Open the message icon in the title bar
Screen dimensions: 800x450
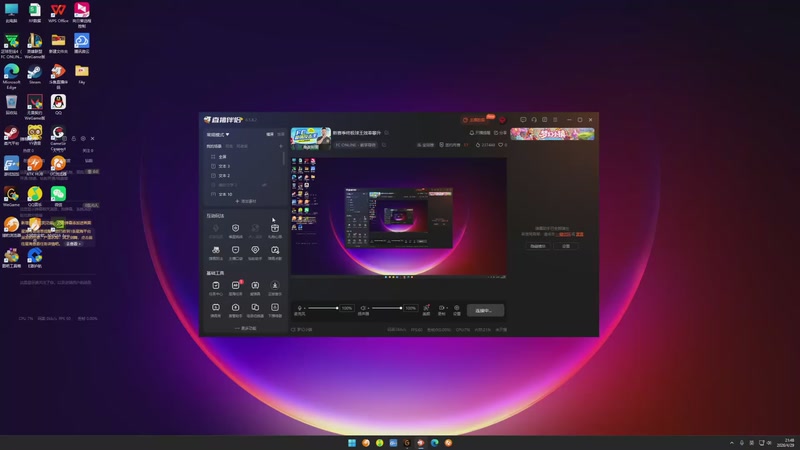tap(523, 120)
